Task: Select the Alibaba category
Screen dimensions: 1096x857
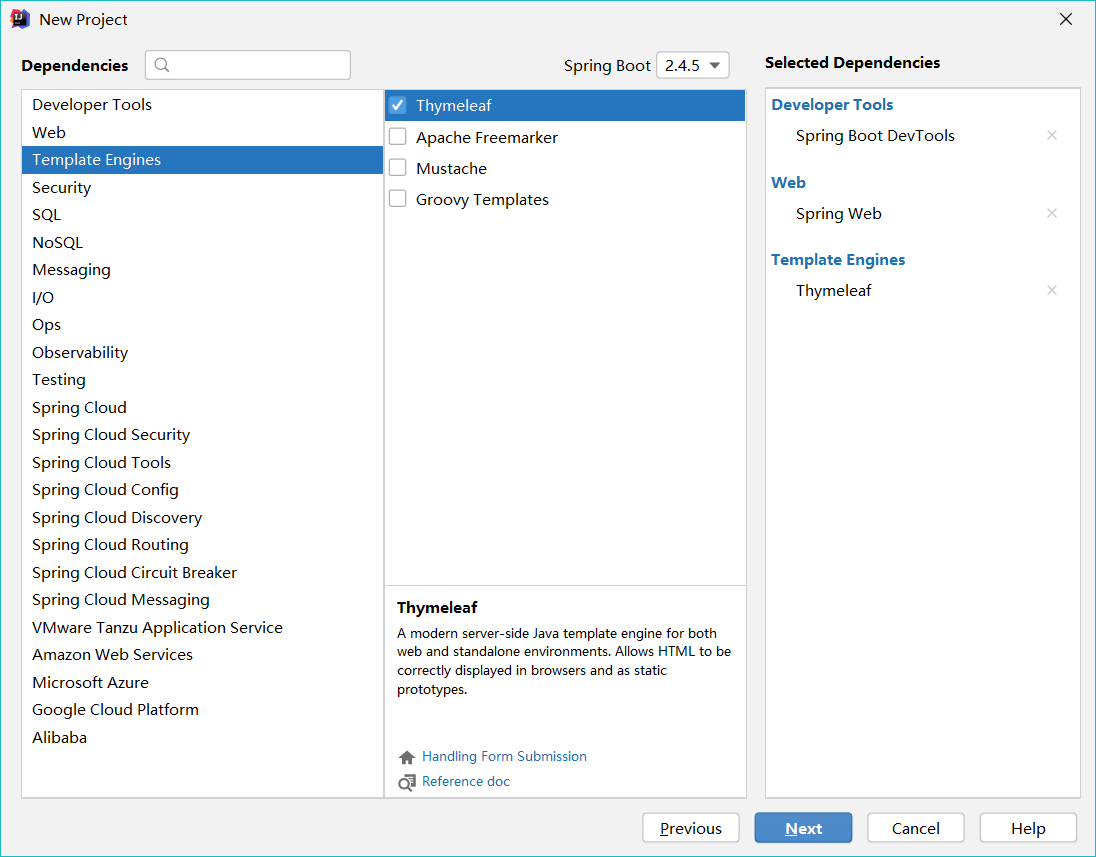Action: pyautogui.click(x=203, y=737)
